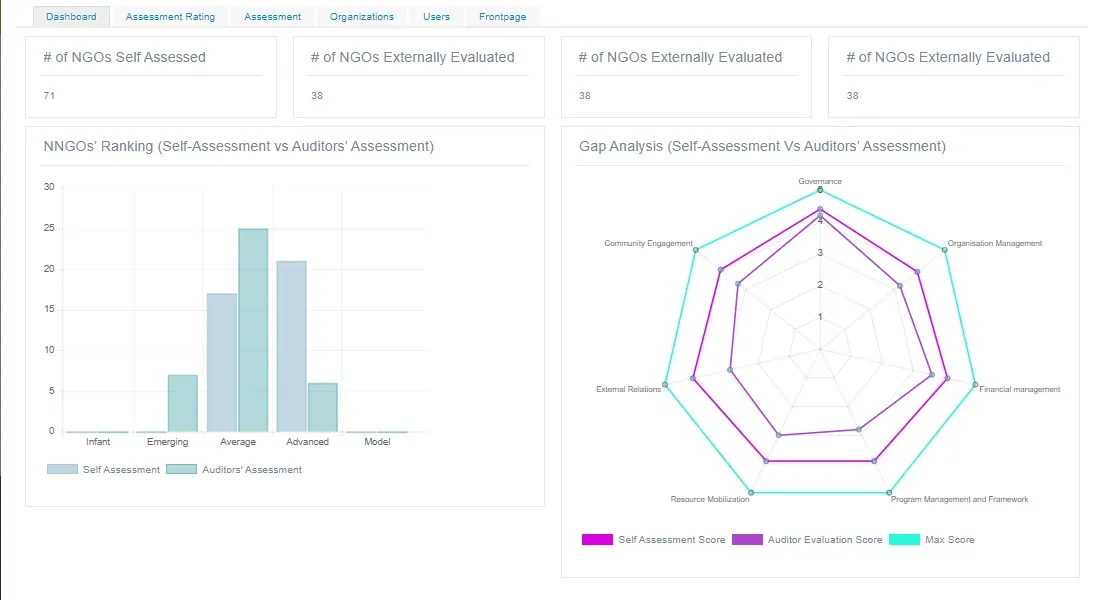Select the Users tab

click(436, 17)
